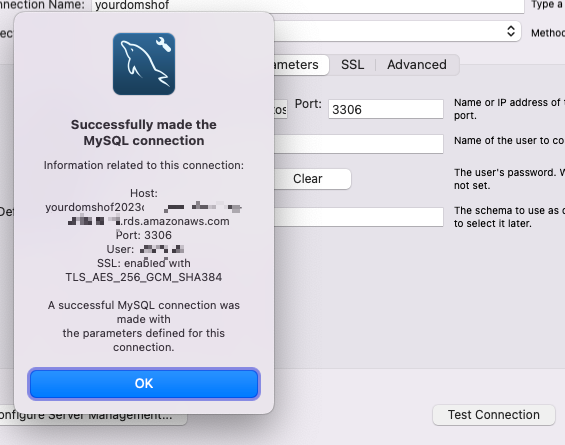Click "The user's password" help text
The height and width of the screenshot is (445, 565).
coord(509,179)
